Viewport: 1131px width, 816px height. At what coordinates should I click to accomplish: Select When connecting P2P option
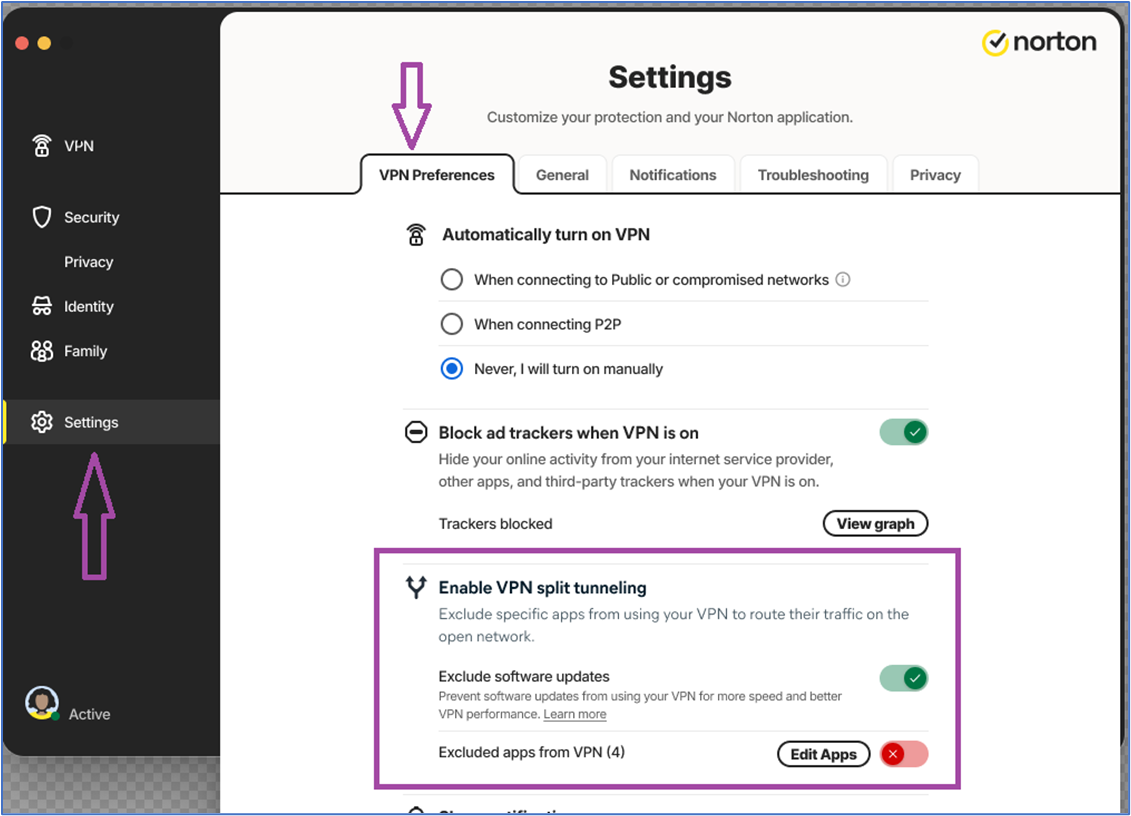click(x=452, y=324)
